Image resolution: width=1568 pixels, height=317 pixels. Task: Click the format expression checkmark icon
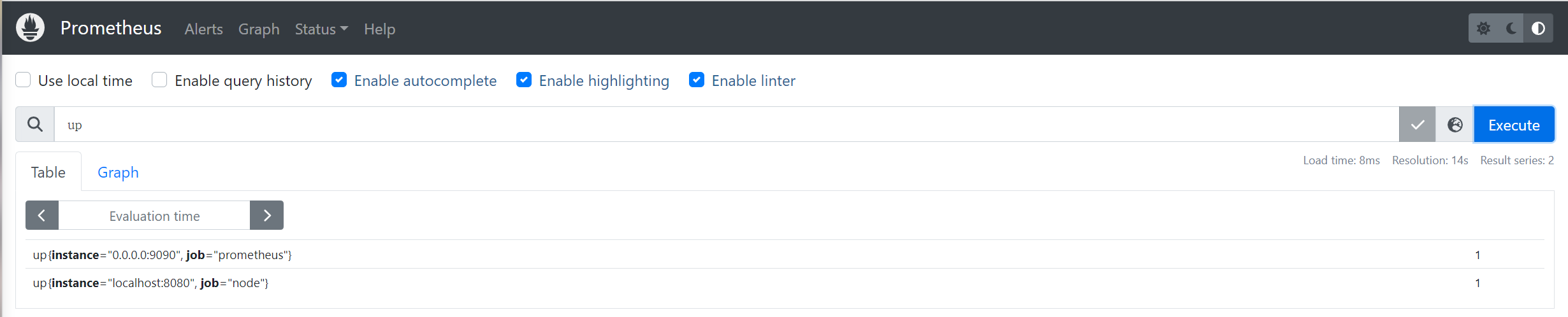click(1417, 125)
